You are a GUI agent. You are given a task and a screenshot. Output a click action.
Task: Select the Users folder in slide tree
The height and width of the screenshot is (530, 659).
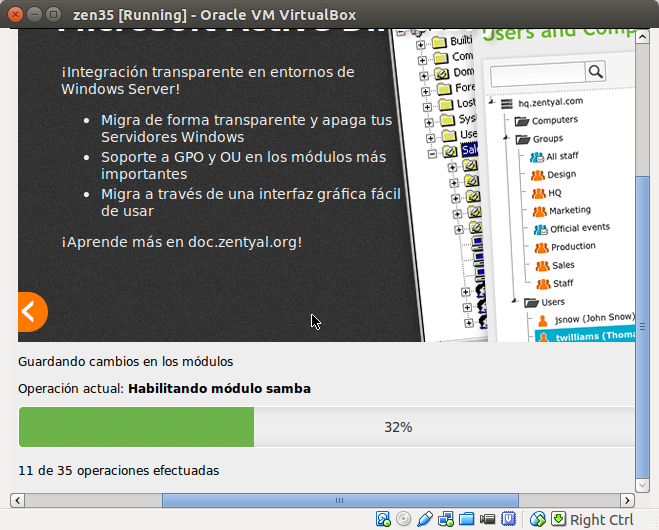pos(553,302)
